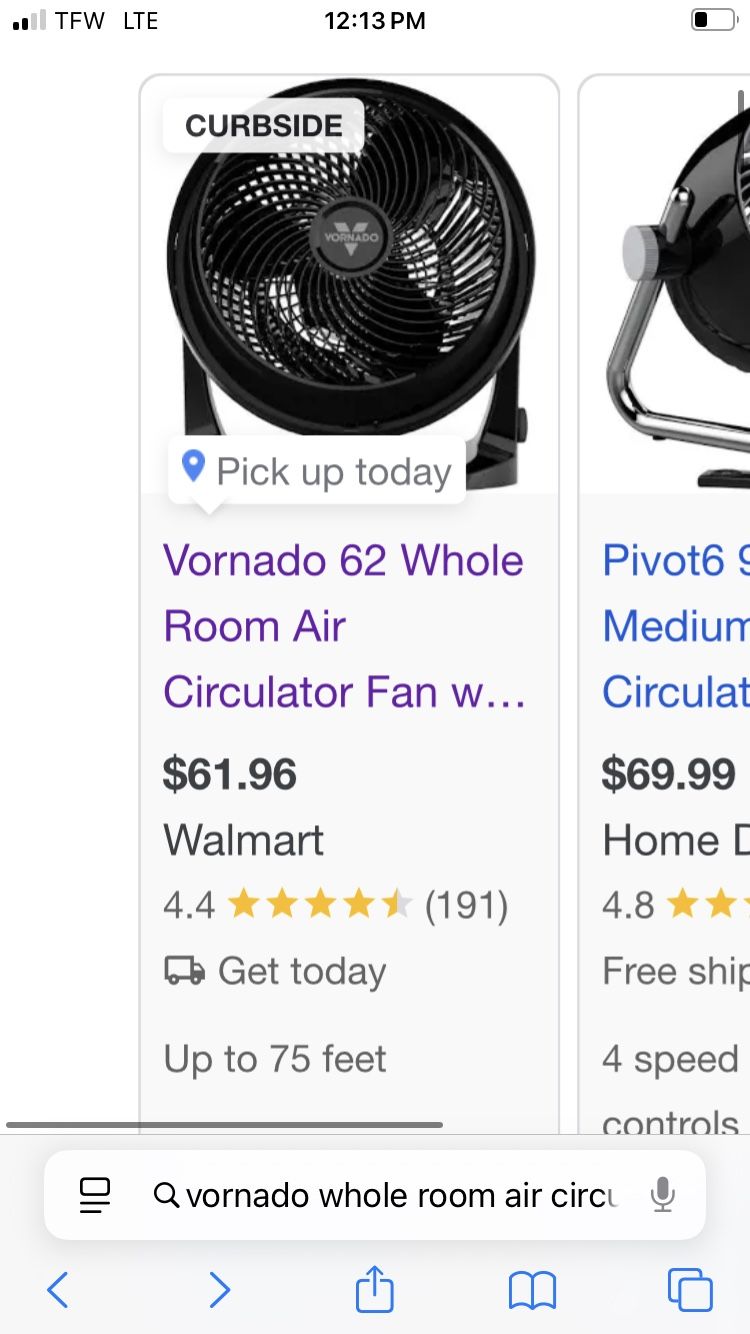Open the tabs overview icon
The image size is (750, 1334).
coord(690,1290)
